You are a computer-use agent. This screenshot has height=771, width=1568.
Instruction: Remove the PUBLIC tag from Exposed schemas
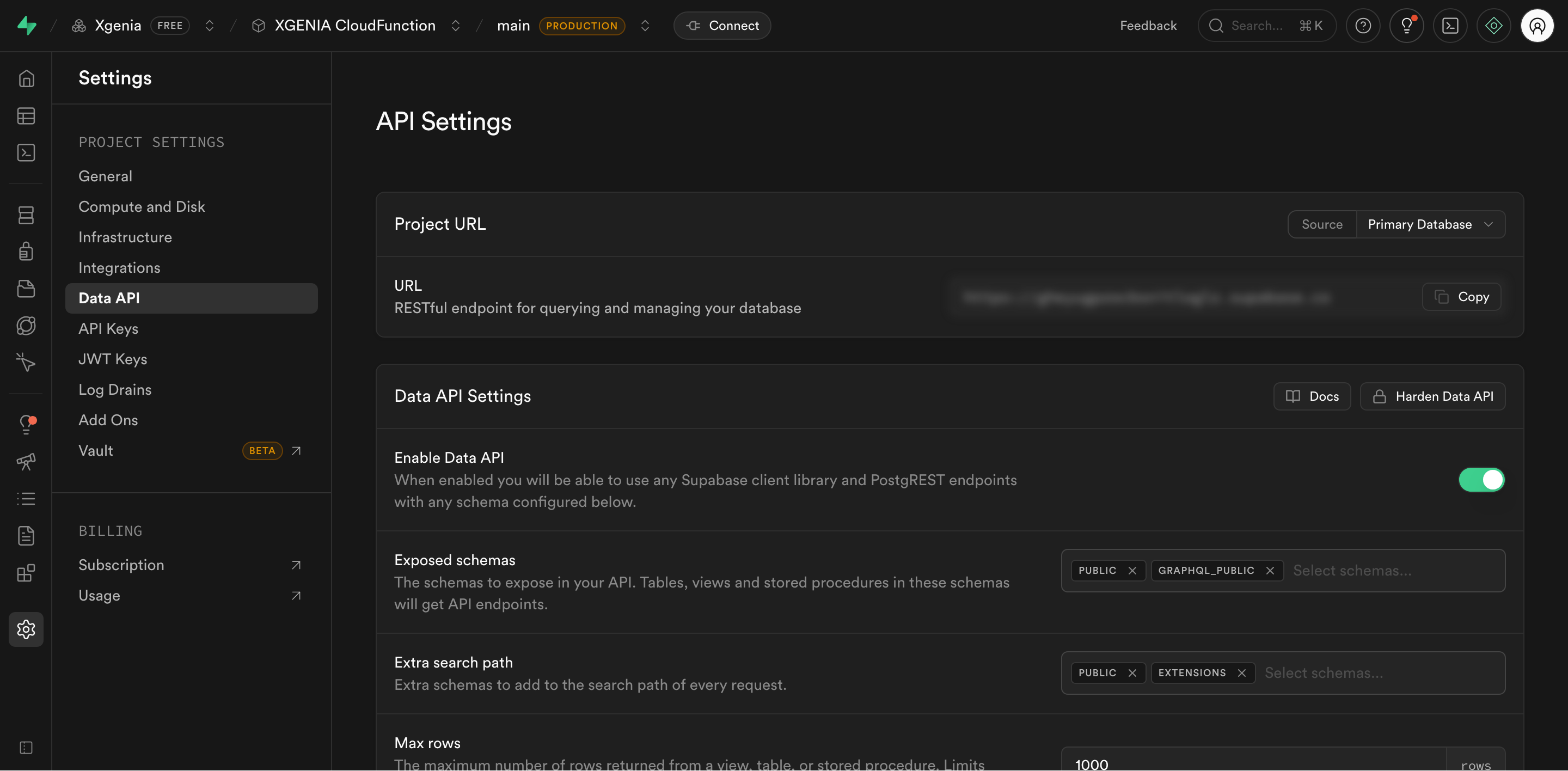pyautogui.click(x=1133, y=570)
